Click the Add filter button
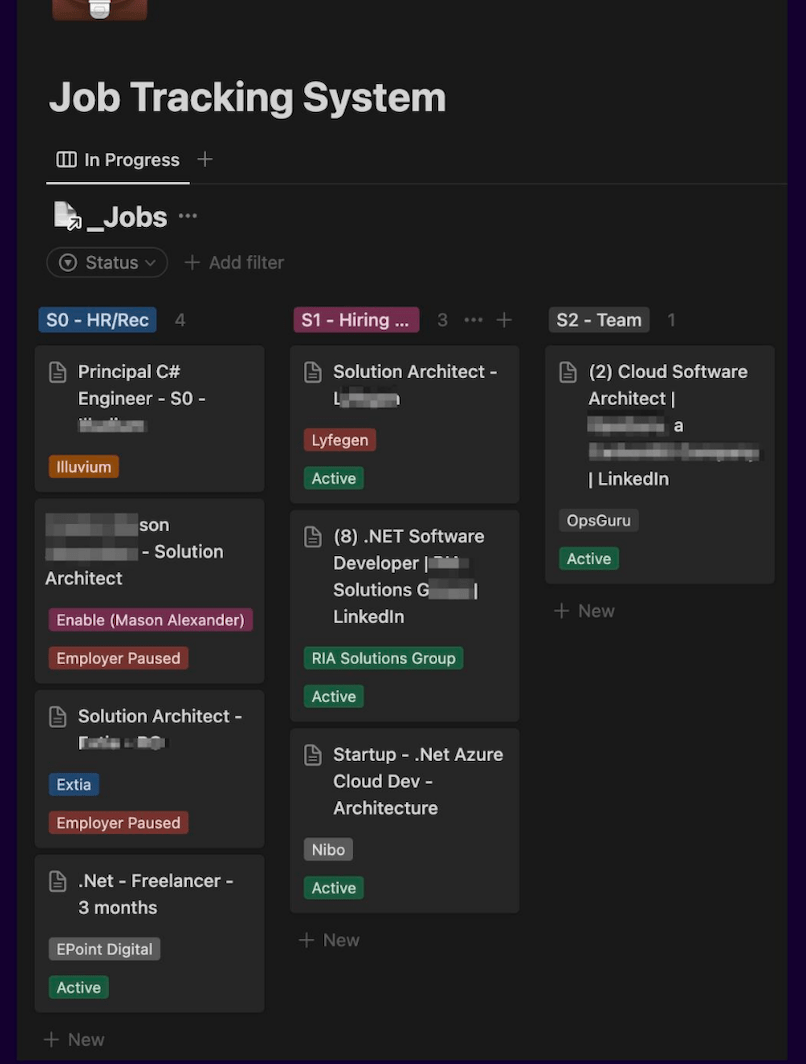The width and height of the screenshot is (806, 1064). [235, 262]
